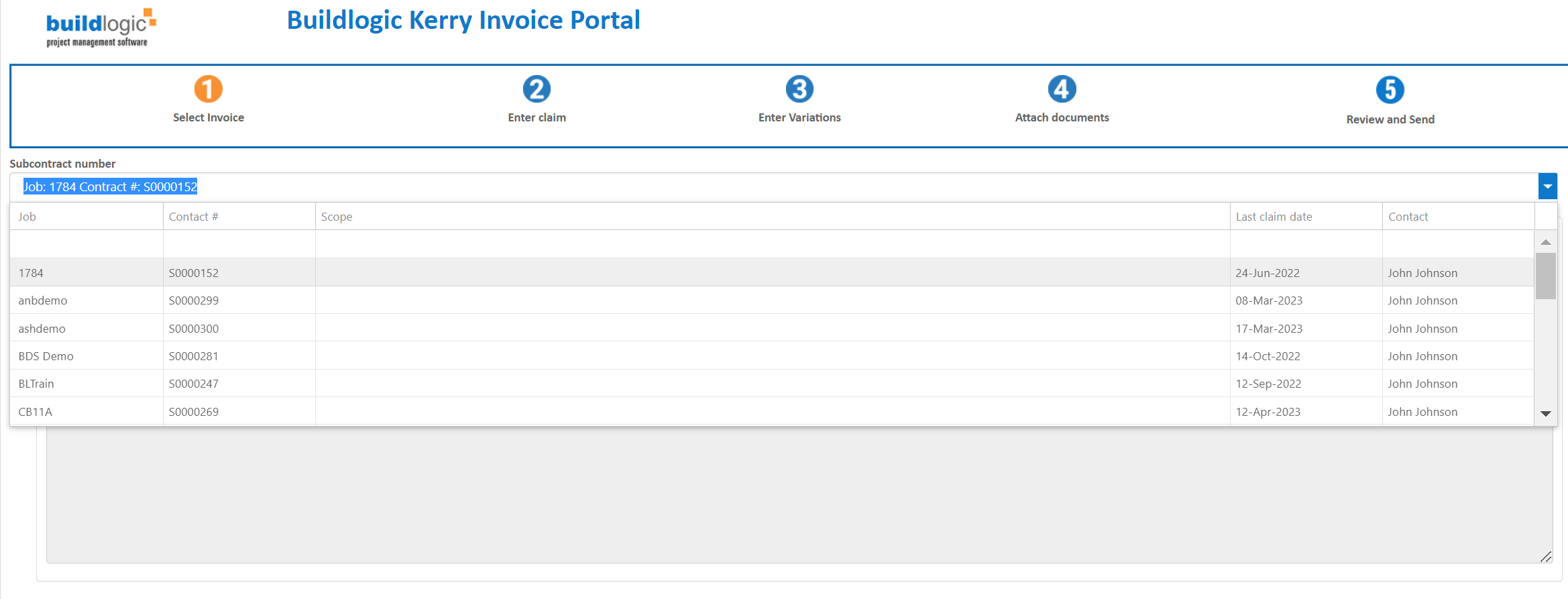Click contract number S0000299

tap(194, 301)
